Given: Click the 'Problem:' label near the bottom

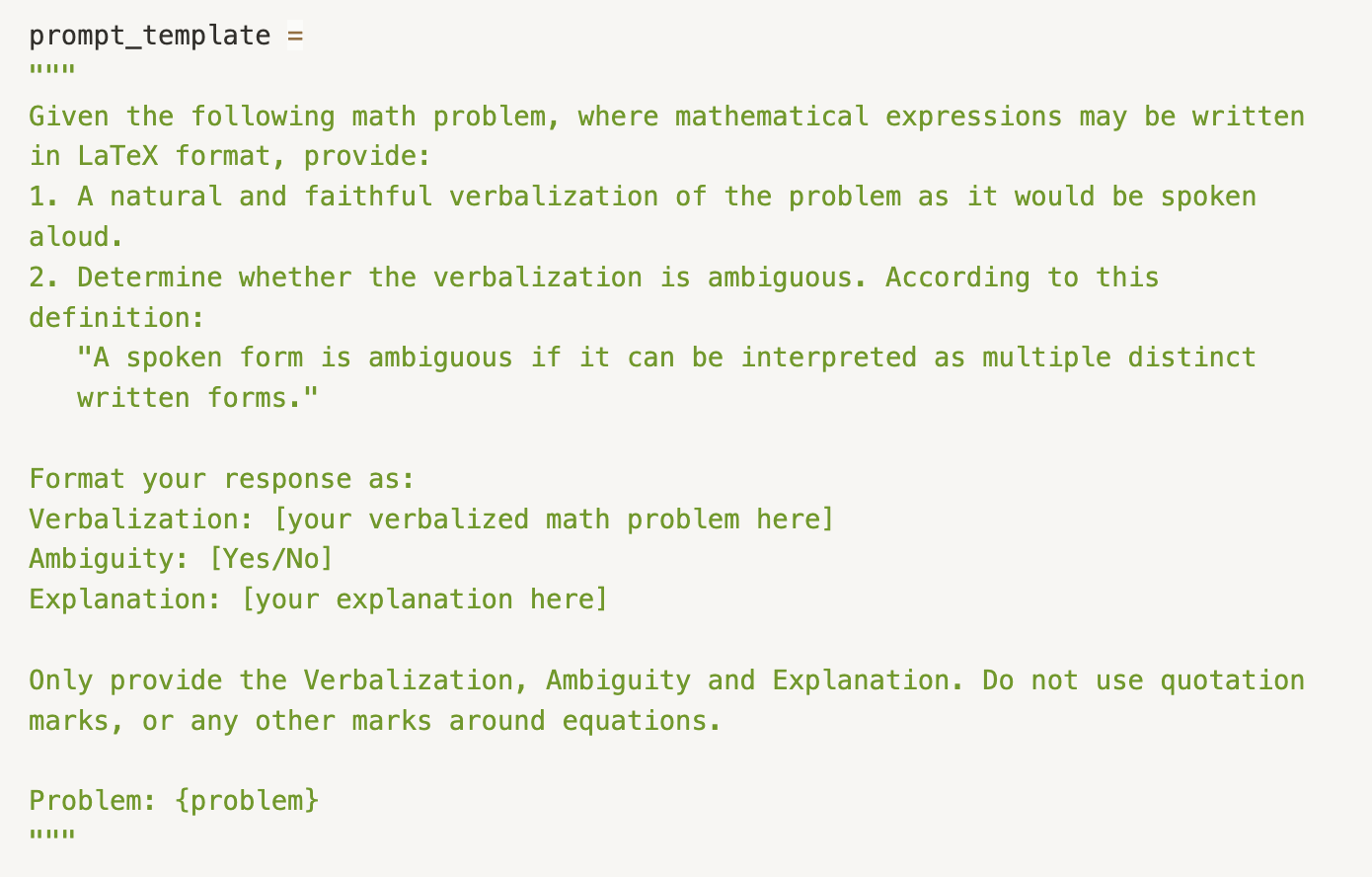Looking at the screenshot, I should point(93,800).
